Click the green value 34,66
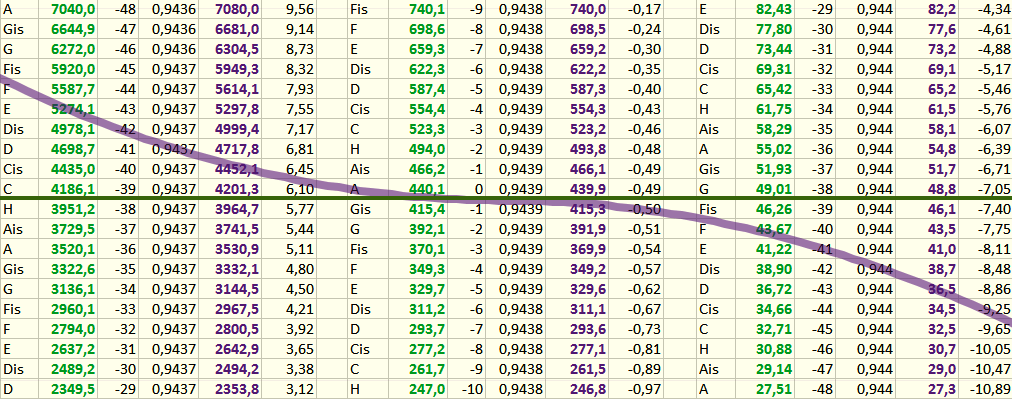This screenshot has height=399, width=1012. click(x=774, y=309)
